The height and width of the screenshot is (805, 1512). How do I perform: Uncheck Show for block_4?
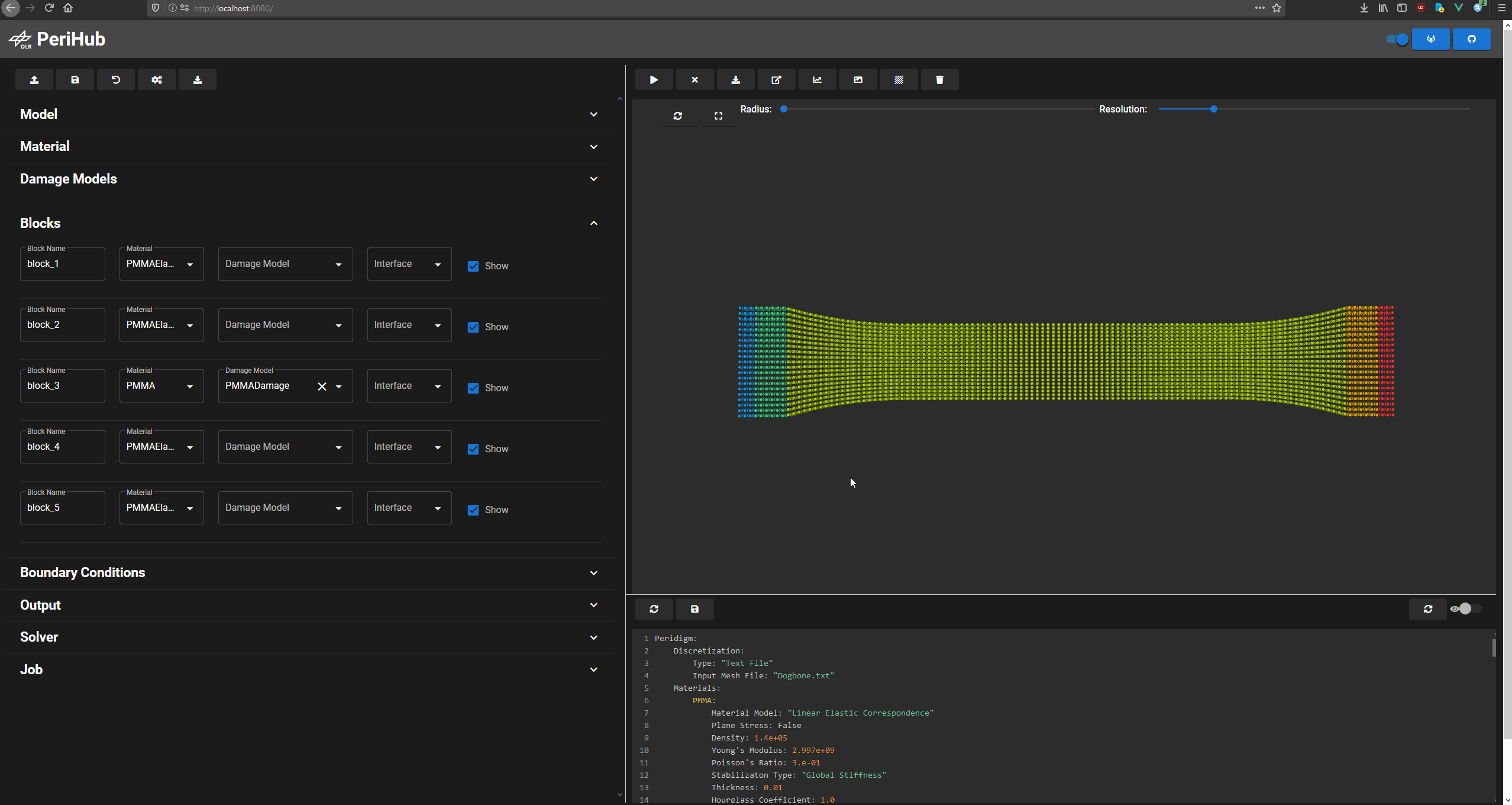(x=473, y=449)
